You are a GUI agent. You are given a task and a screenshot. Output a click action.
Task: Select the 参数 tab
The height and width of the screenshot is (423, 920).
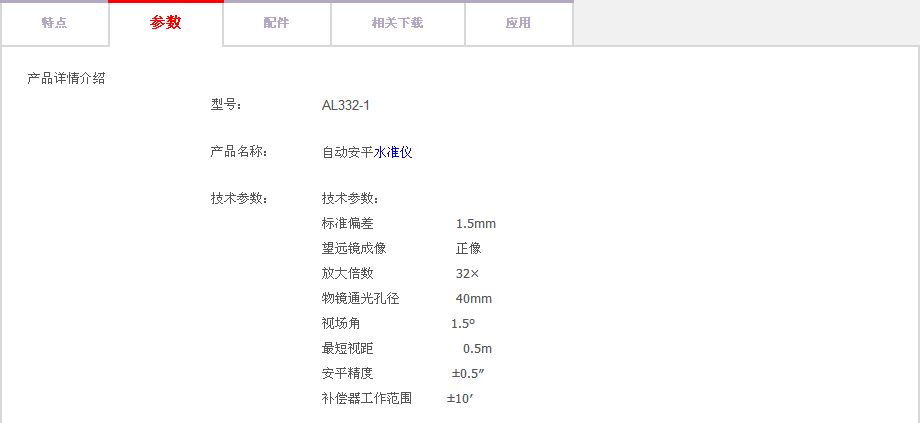click(x=166, y=23)
